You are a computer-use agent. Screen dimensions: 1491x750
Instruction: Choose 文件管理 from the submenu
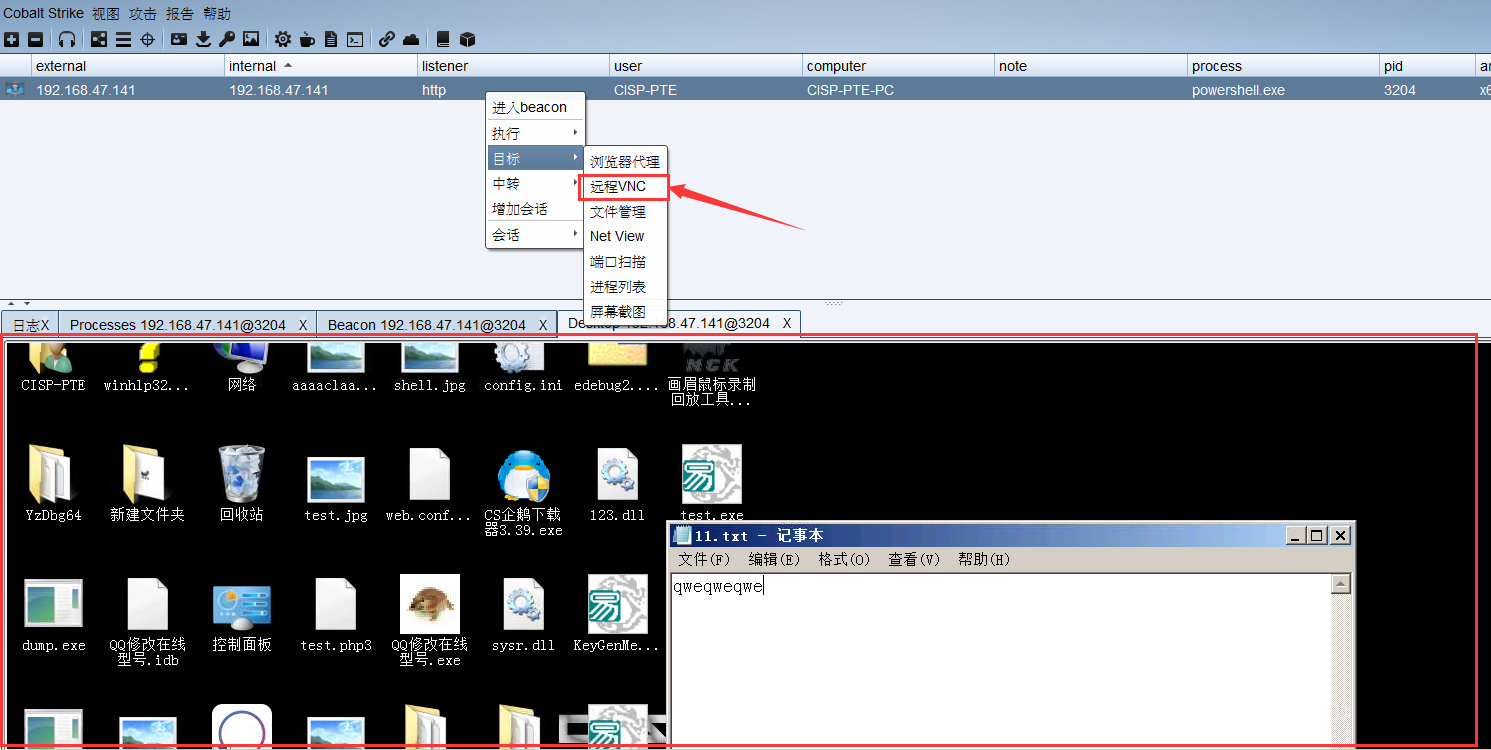coord(625,212)
